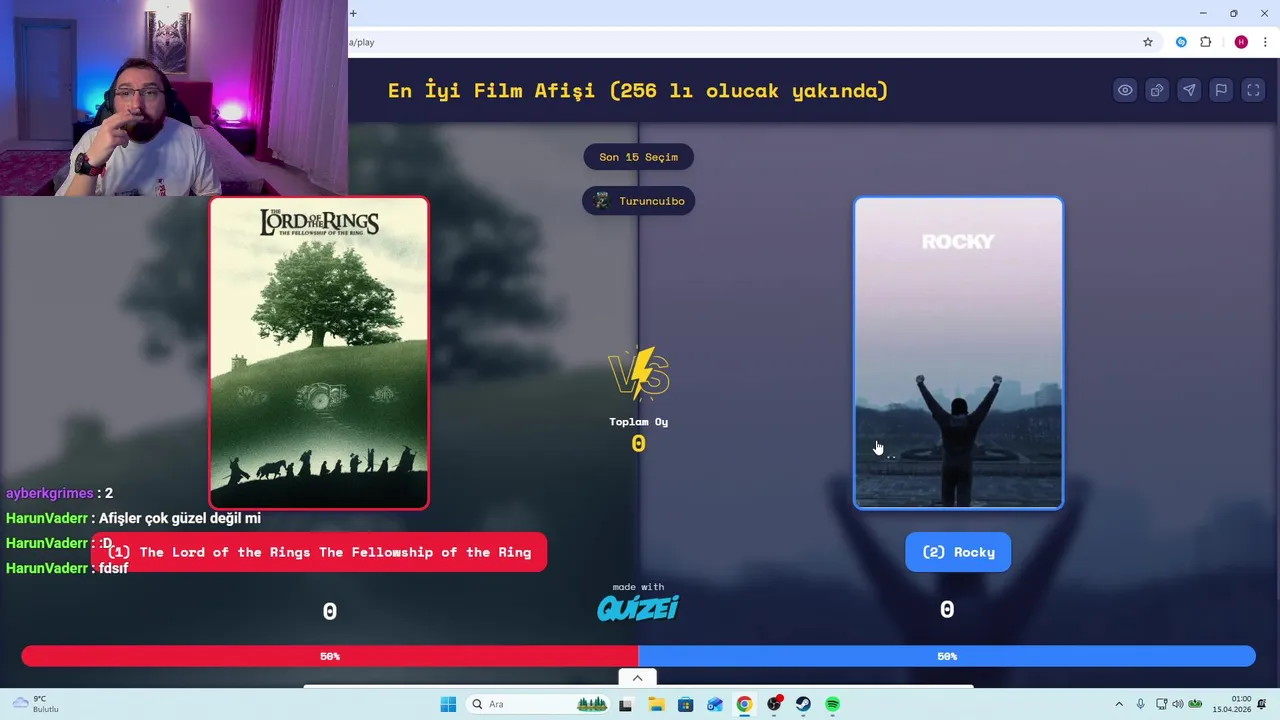Image resolution: width=1280 pixels, height=720 pixels.
Task: Click the chat message fdsıf
Action: (67, 568)
